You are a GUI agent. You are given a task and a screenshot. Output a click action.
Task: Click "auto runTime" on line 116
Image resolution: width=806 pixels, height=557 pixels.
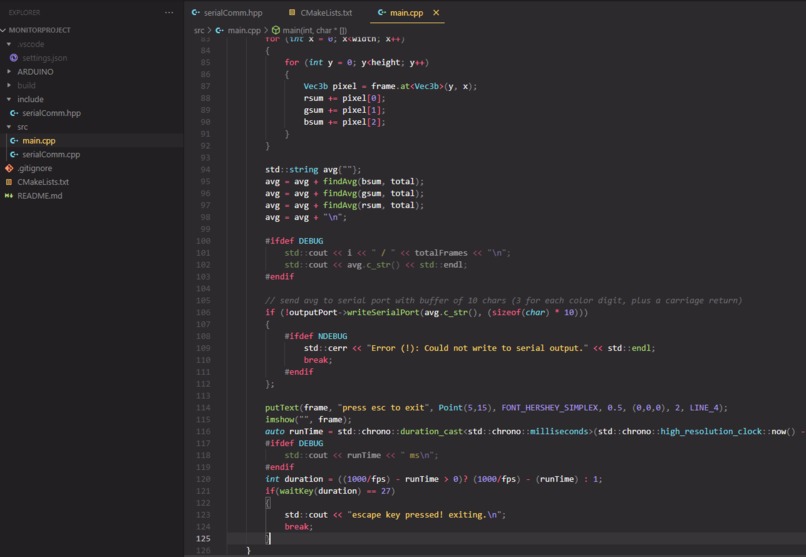pos(294,431)
